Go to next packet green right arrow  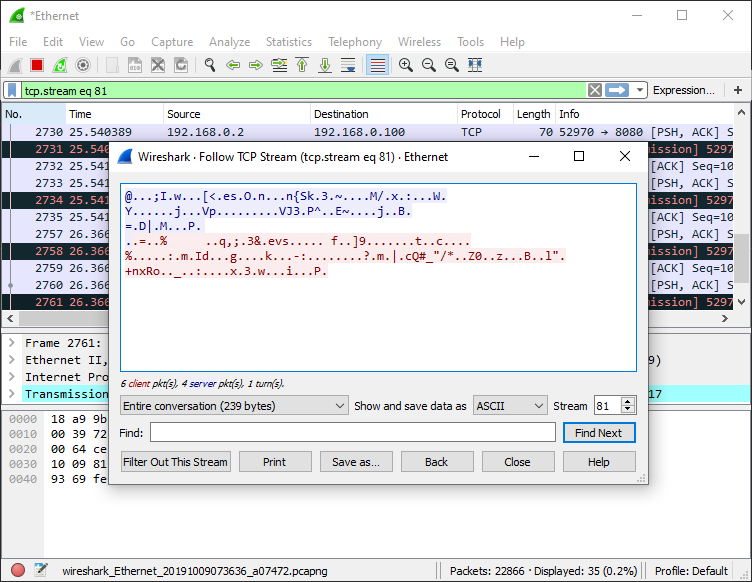(x=256, y=65)
